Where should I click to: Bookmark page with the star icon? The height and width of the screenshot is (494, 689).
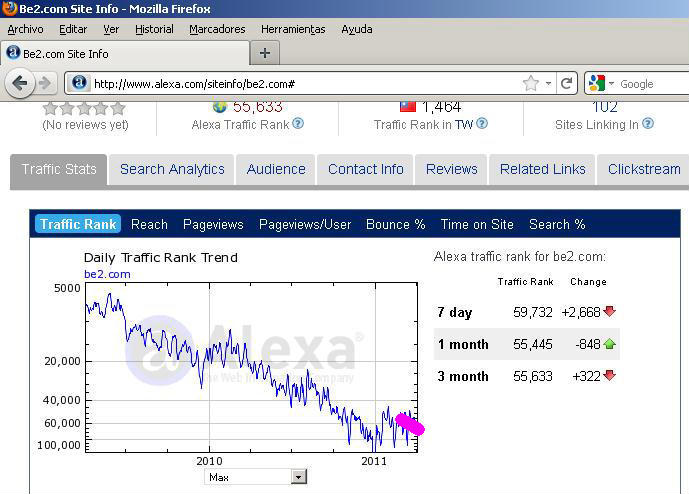click(531, 83)
